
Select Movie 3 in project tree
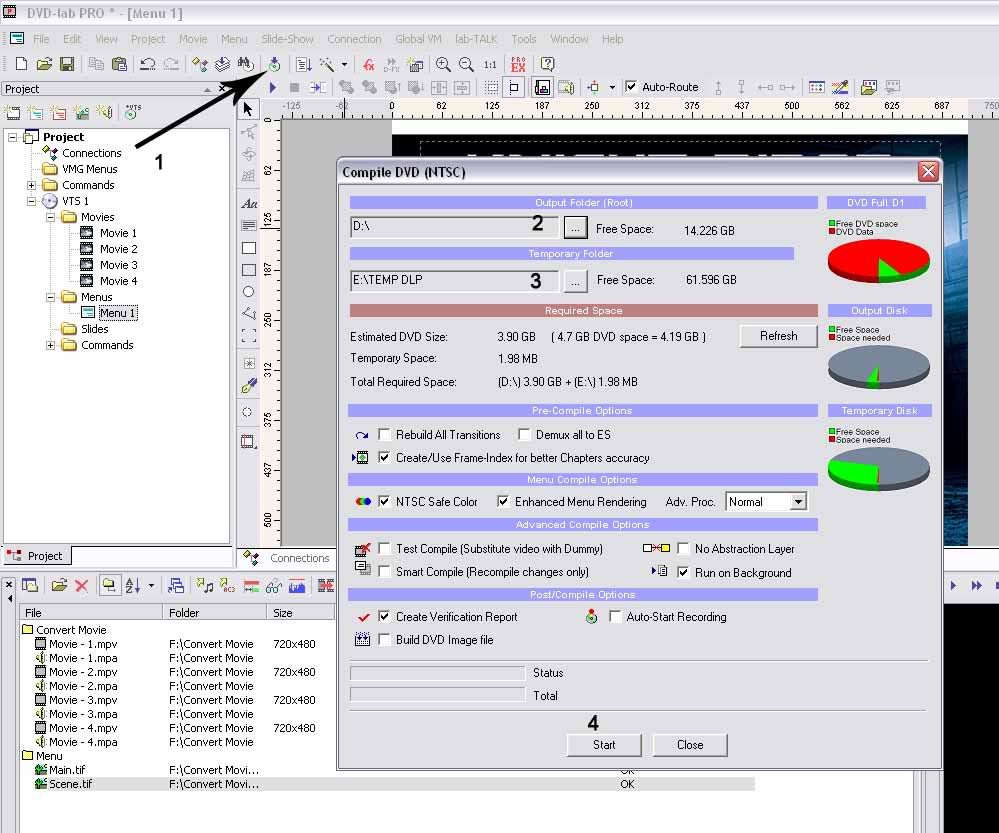pyautogui.click(x=119, y=265)
